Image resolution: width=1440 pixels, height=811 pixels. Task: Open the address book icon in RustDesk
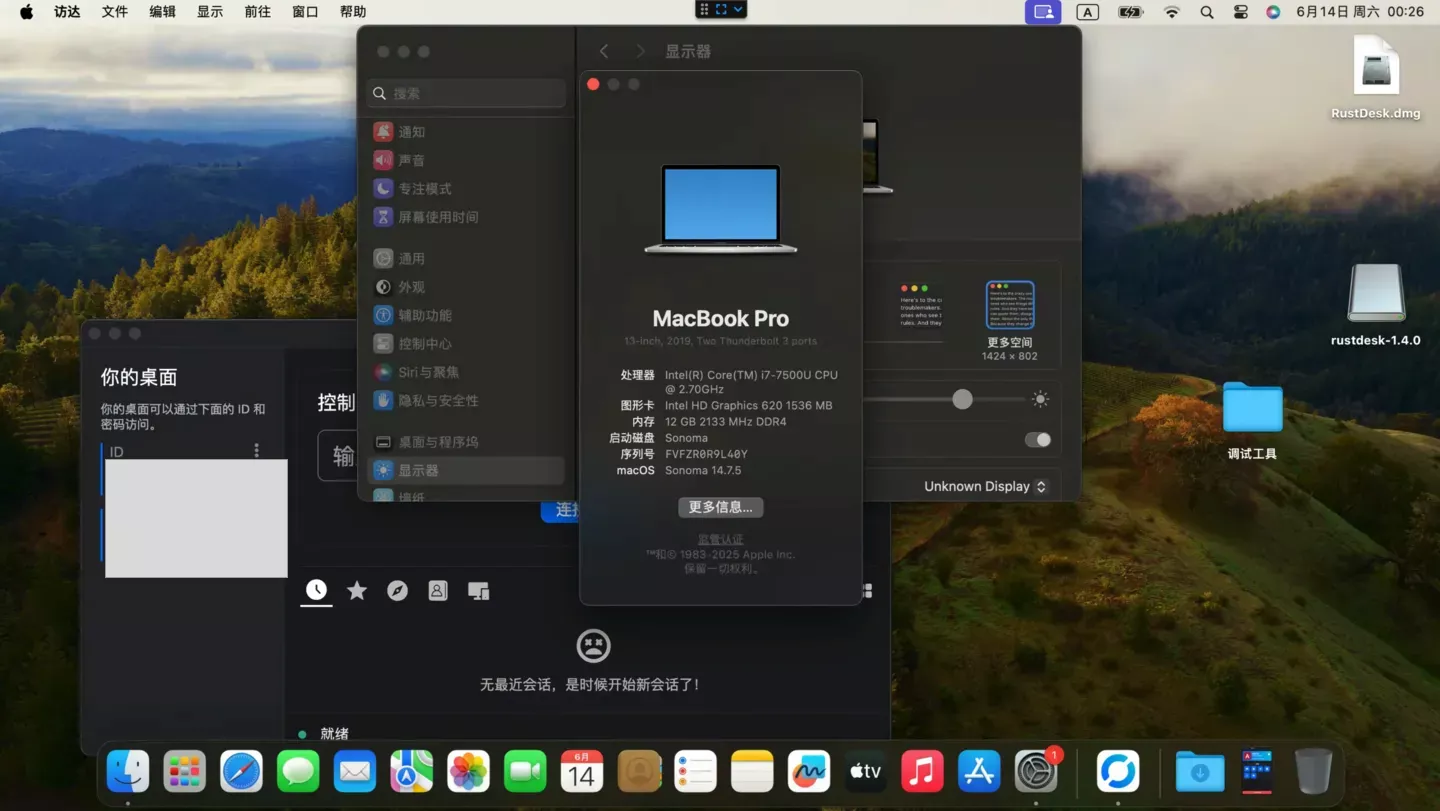point(437,590)
